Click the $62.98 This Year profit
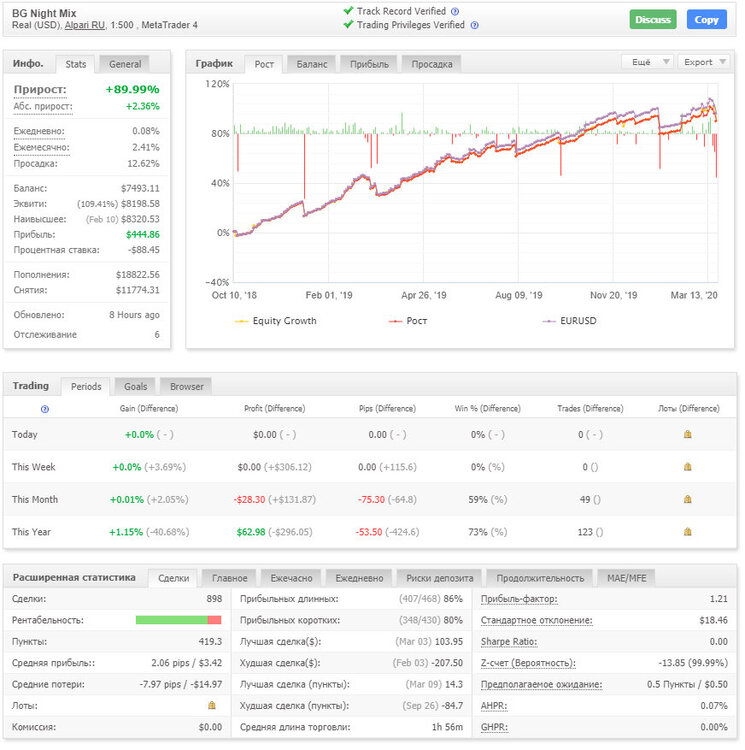 [251, 532]
